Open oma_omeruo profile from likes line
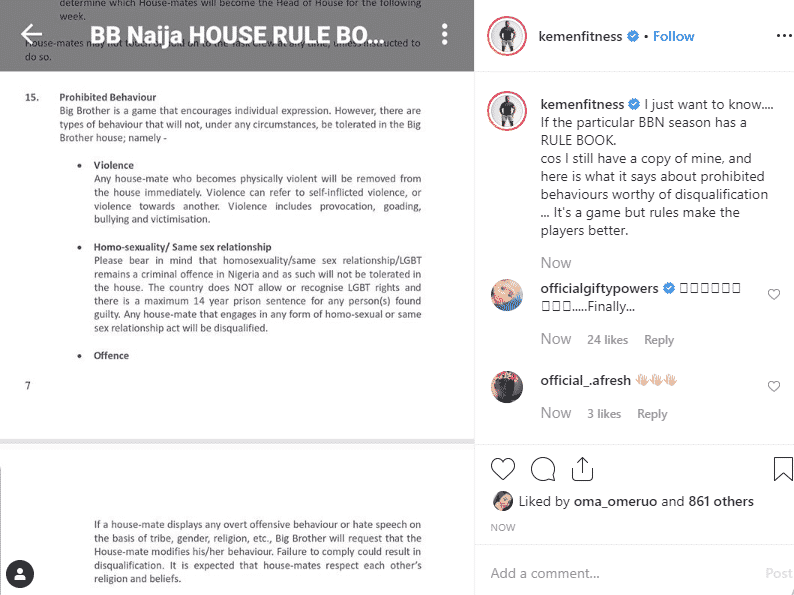Viewport: 794px width, 595px height. pos(615,501)
